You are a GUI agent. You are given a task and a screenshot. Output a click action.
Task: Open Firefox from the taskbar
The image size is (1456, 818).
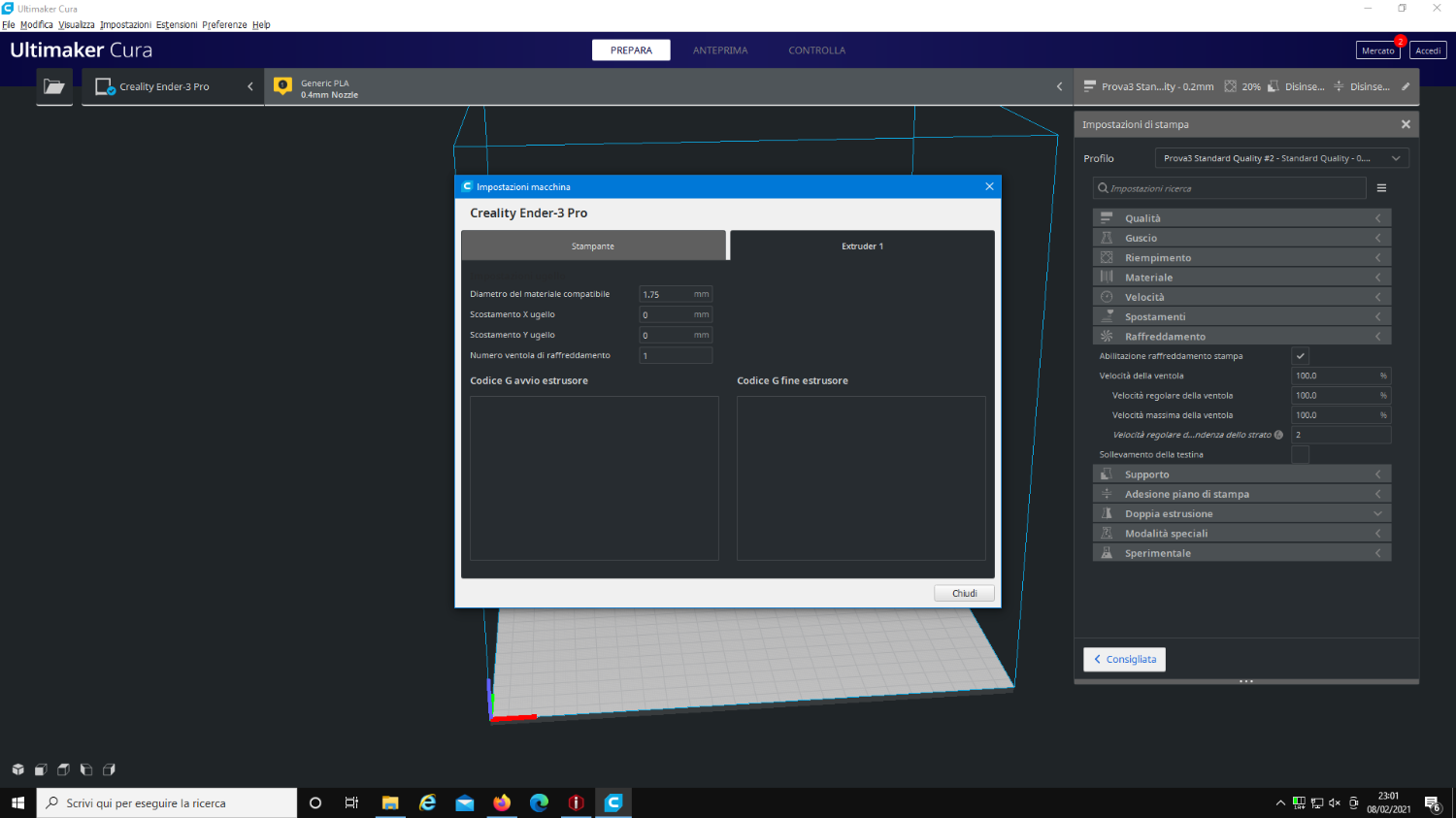502,802
